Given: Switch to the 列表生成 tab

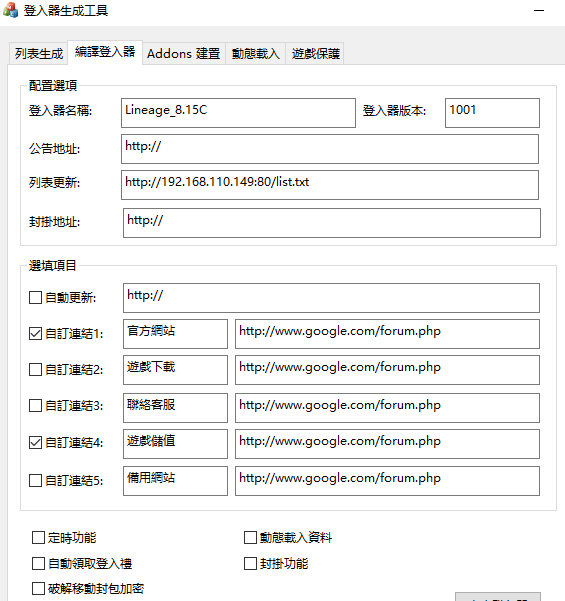Looking at the screenshot, I should coord(39,53).
